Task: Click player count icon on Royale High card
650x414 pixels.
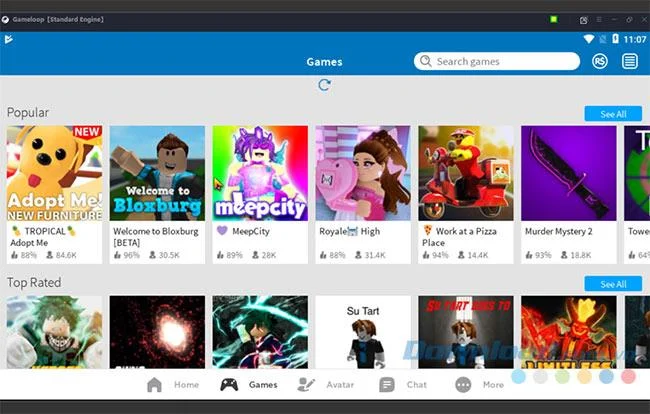Action: coord(359,255)
